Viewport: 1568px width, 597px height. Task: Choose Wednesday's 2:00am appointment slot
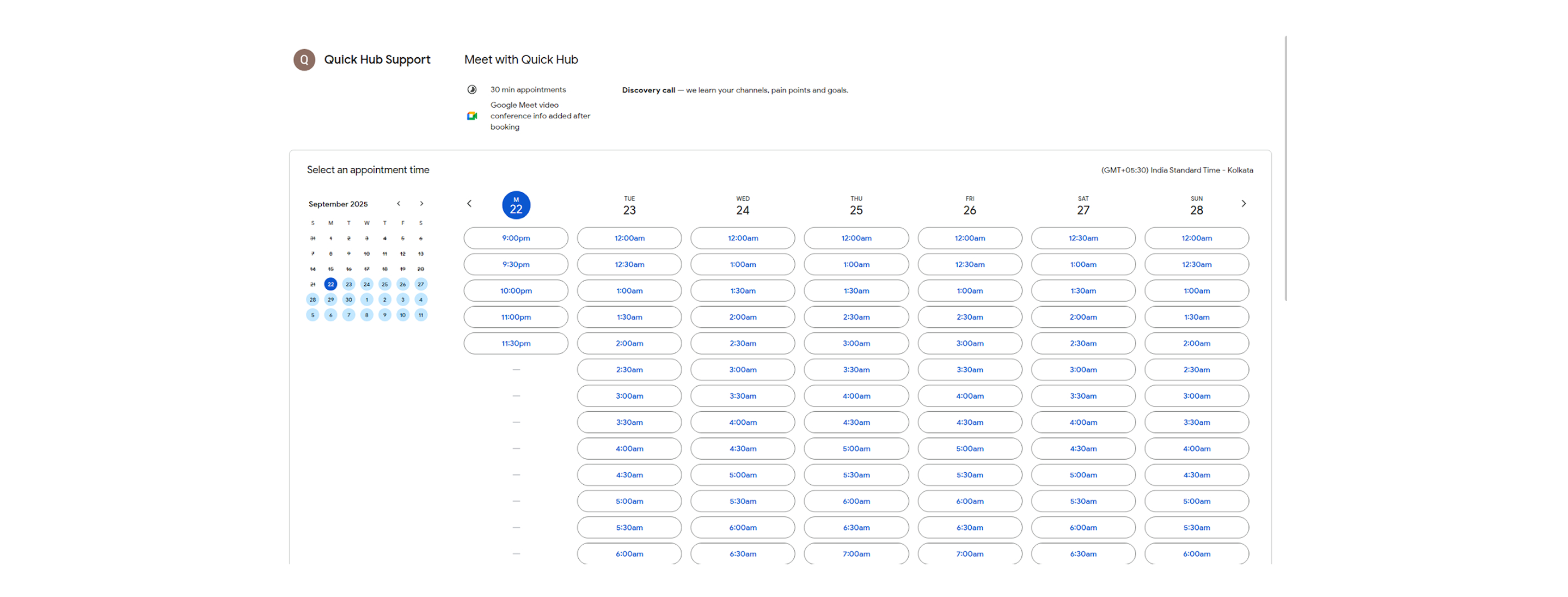pyautogui.click(x=743, y=318)
